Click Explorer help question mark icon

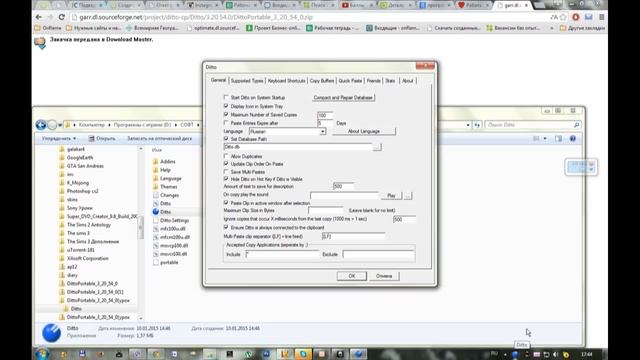573,139
